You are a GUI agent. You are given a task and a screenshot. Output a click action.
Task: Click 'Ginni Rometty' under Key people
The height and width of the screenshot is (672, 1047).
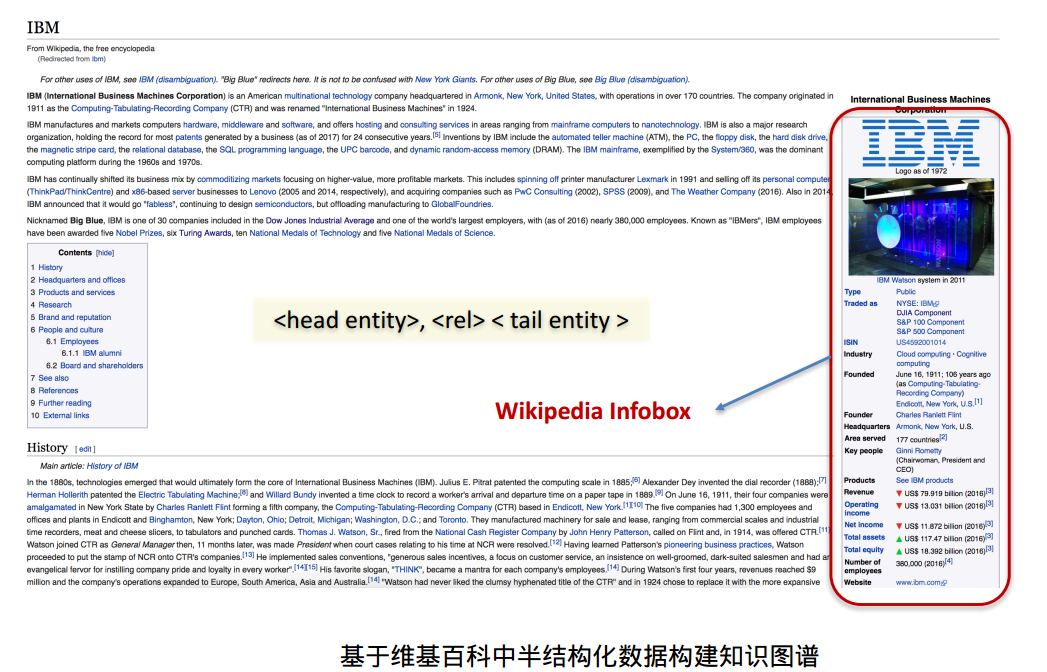pos(919,451)
